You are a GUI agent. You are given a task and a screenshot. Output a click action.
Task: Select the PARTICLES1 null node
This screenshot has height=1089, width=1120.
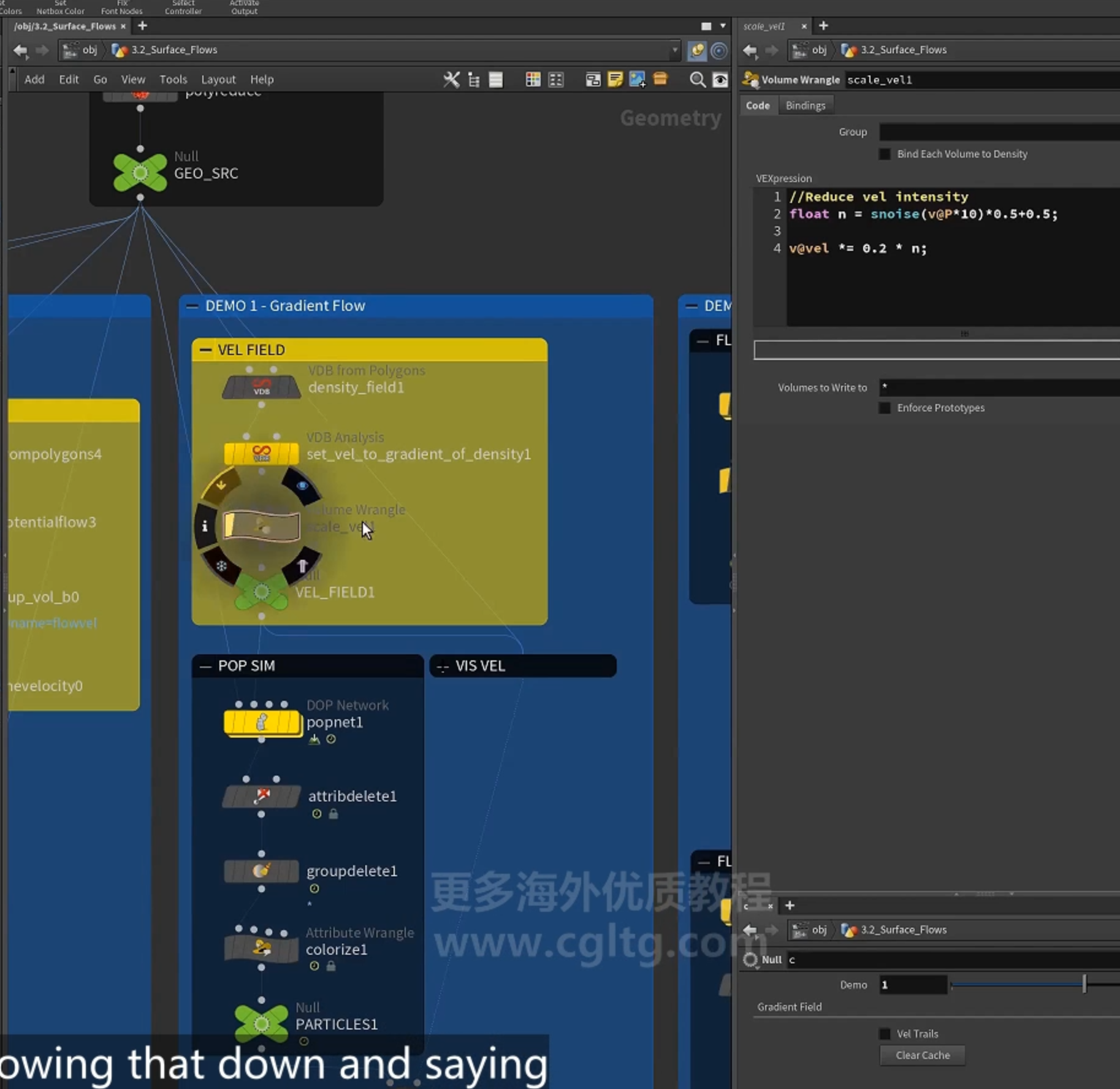click(262, 1023)
